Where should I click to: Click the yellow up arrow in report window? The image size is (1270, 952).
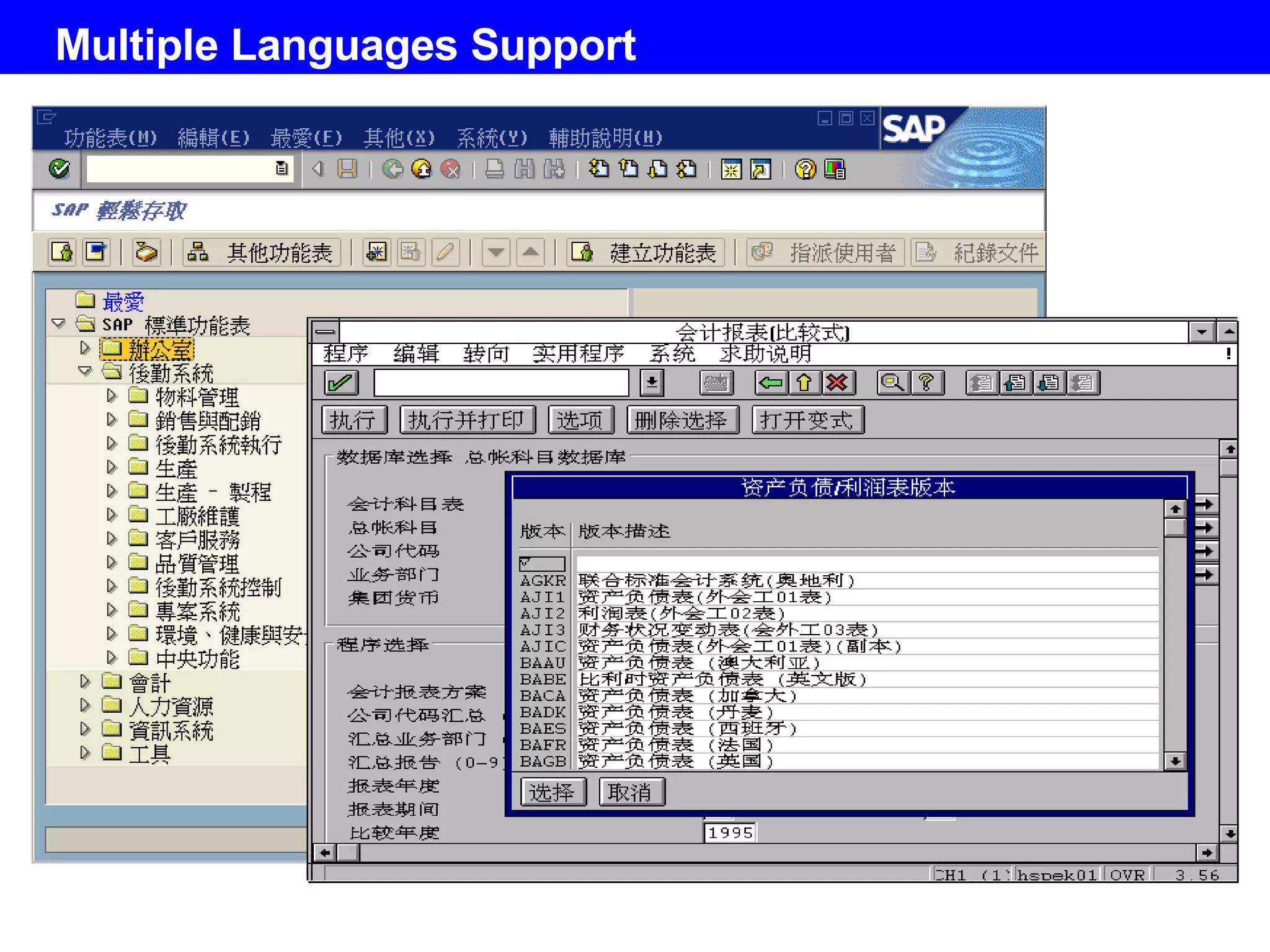point(804,382)
